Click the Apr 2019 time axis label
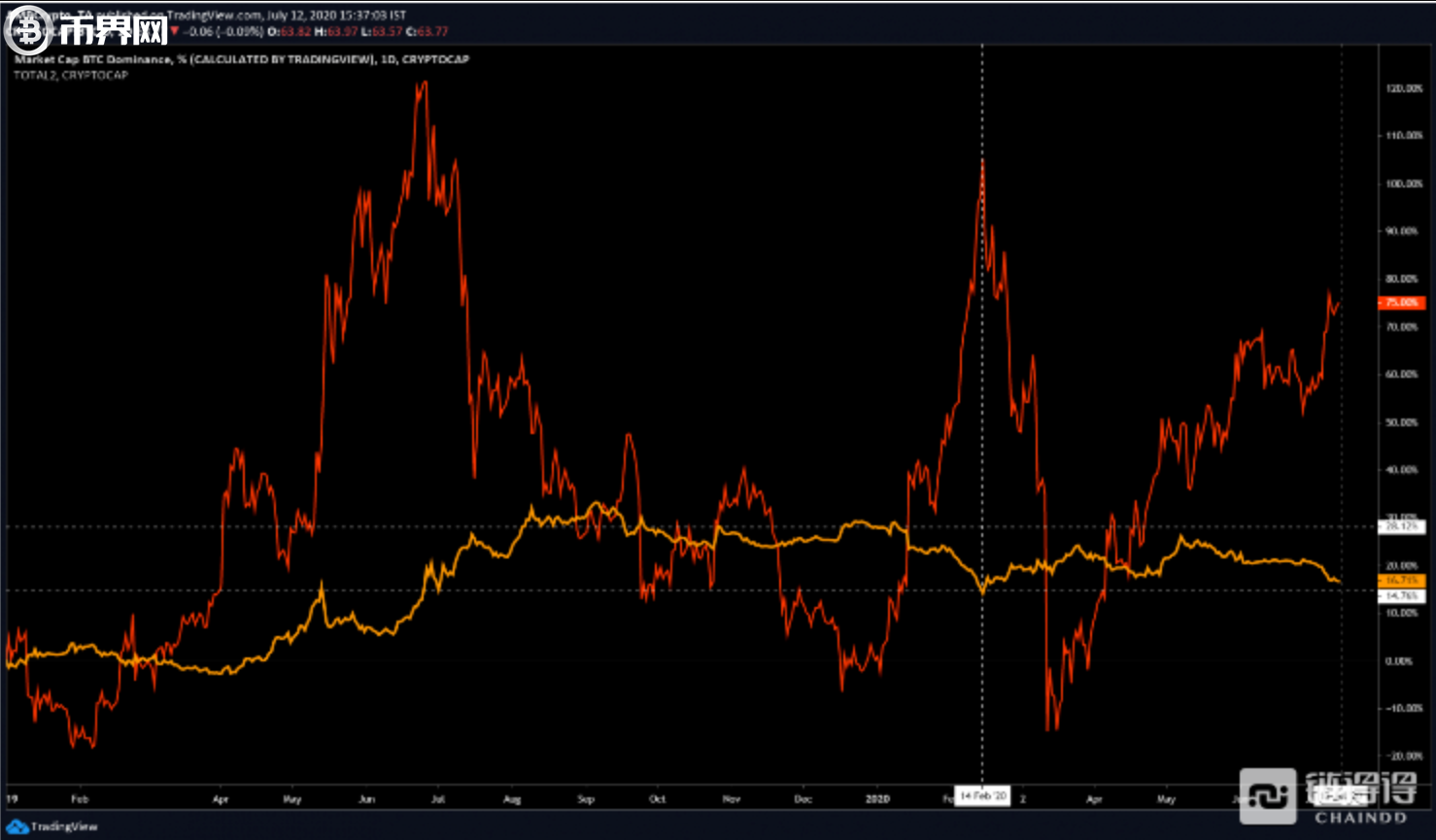This screenshot has width=1436, height=840. (221, 799)
